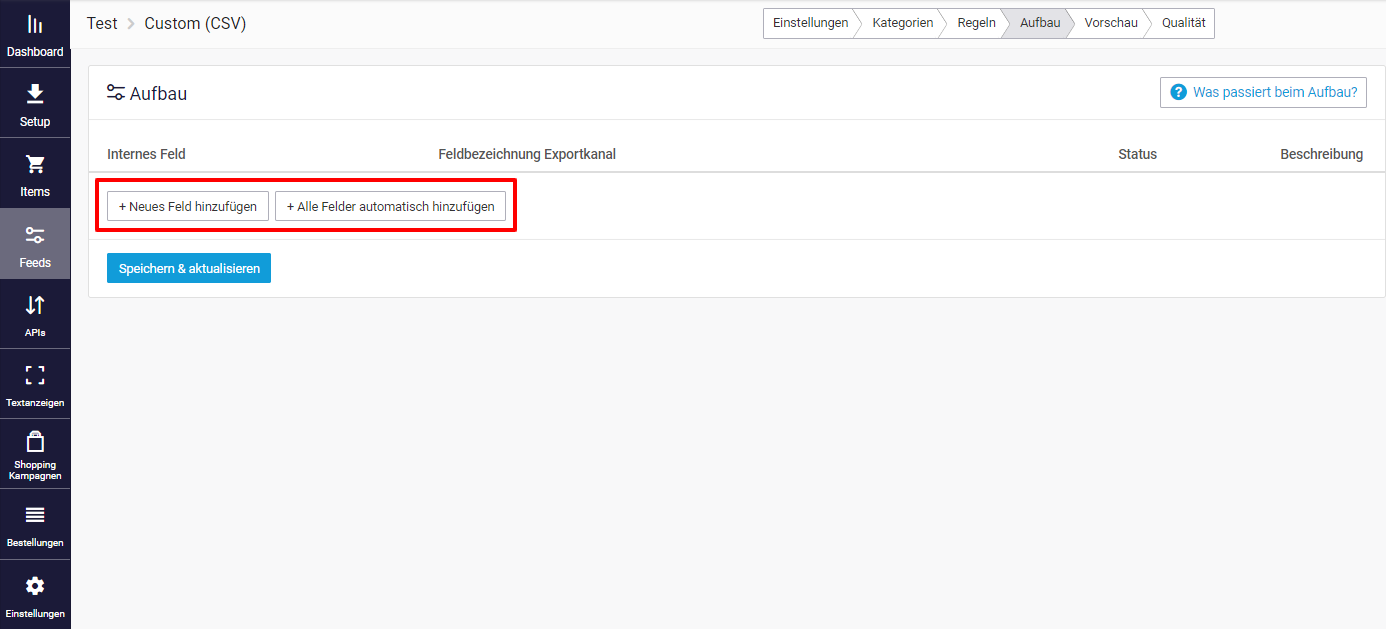1386x629 pixels.
Task: Click Alle Felder automatisch hinzufügen
Action: (x=391, y=206)
